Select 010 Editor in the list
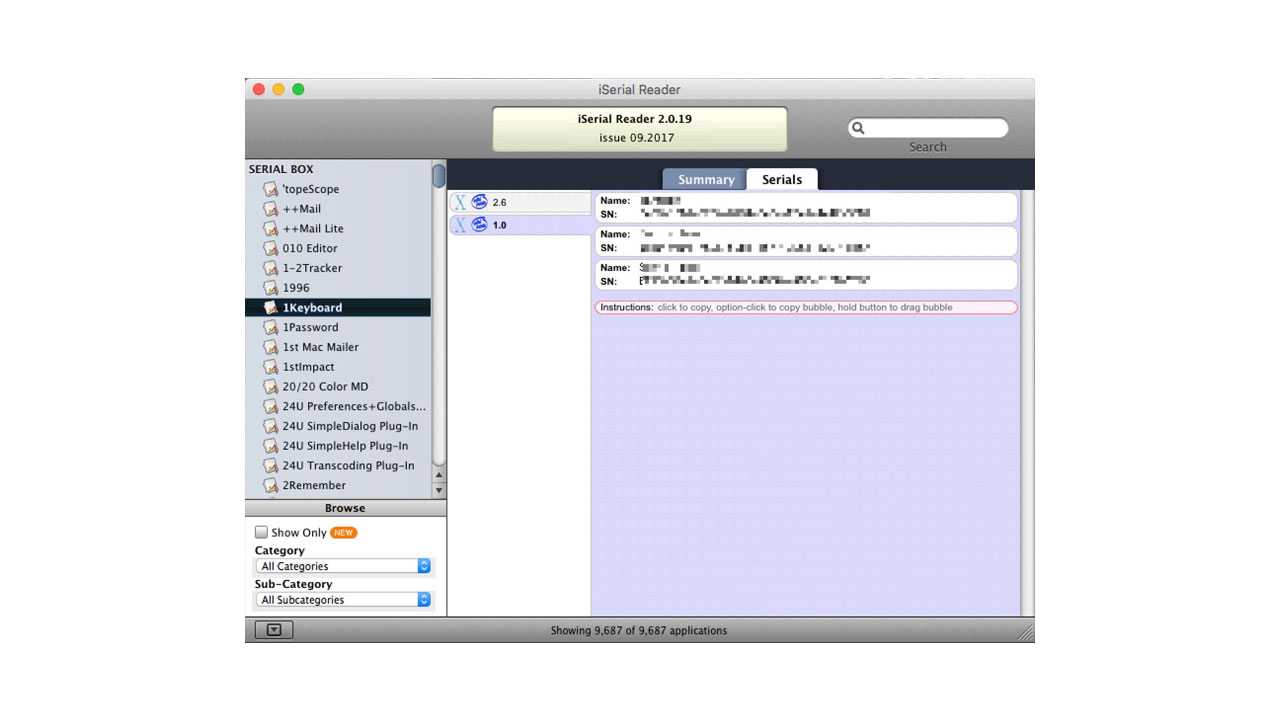Viewport: 1280px width, 720px height. point(338,248)
